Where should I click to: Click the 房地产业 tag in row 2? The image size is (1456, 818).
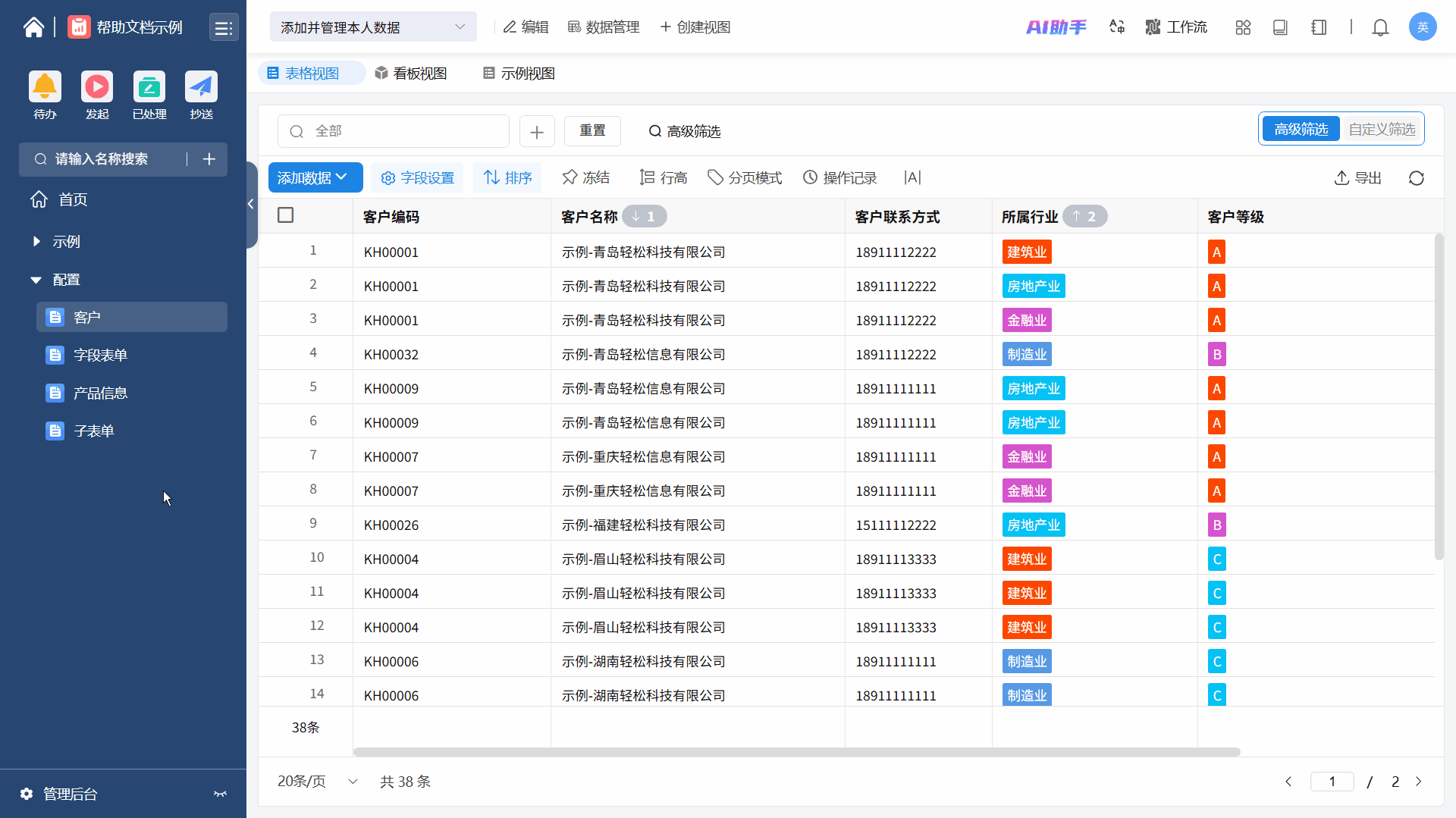click(1034, 286)
